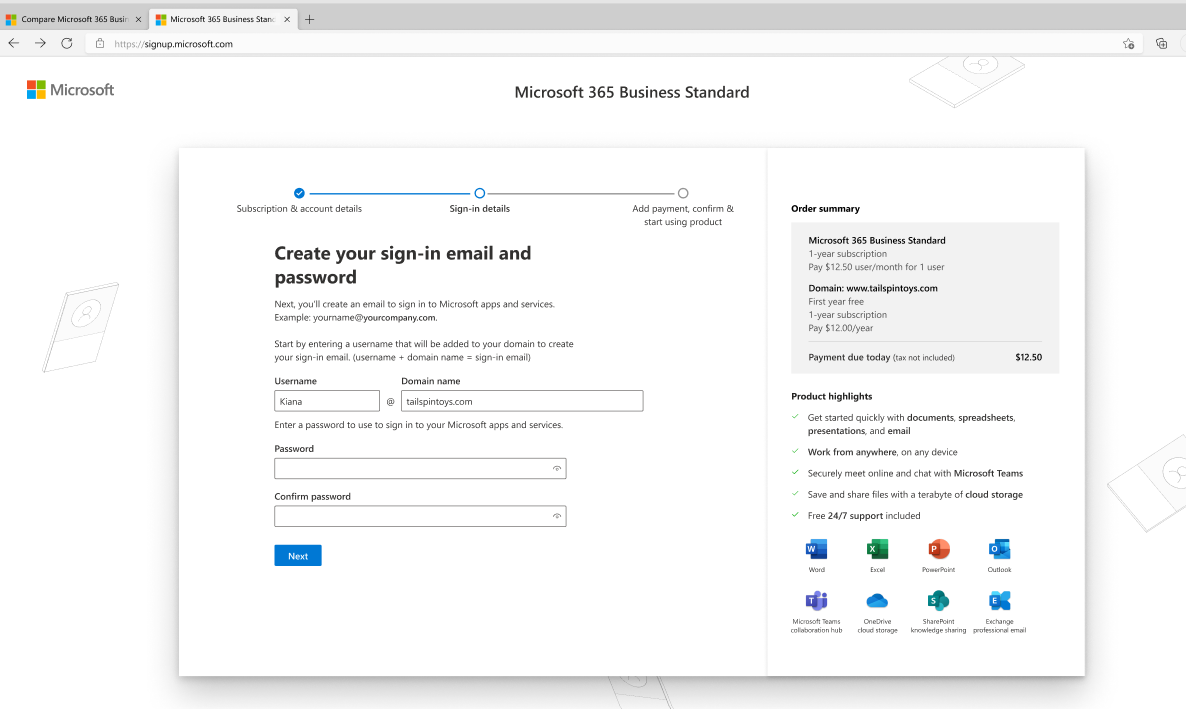This screenshot has width=1186, height=709.
Task: Click the Domain: www.tailspintoys.com text
Action: 873,288
